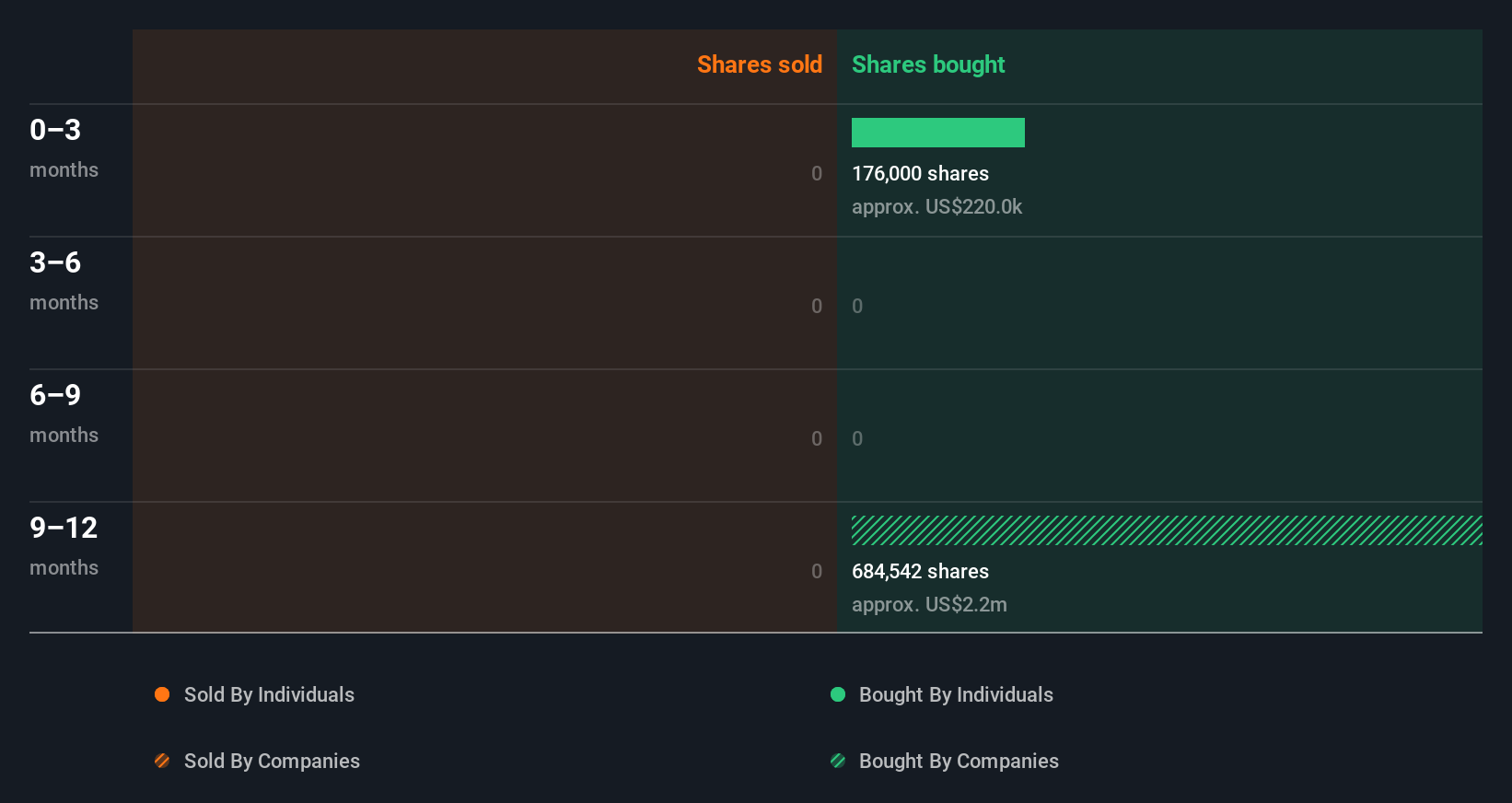Image resolution: width=1512 pixels, height=803 pixels.
Task: Click the striped Sold By Companies icon
Action: click(162, 761)
